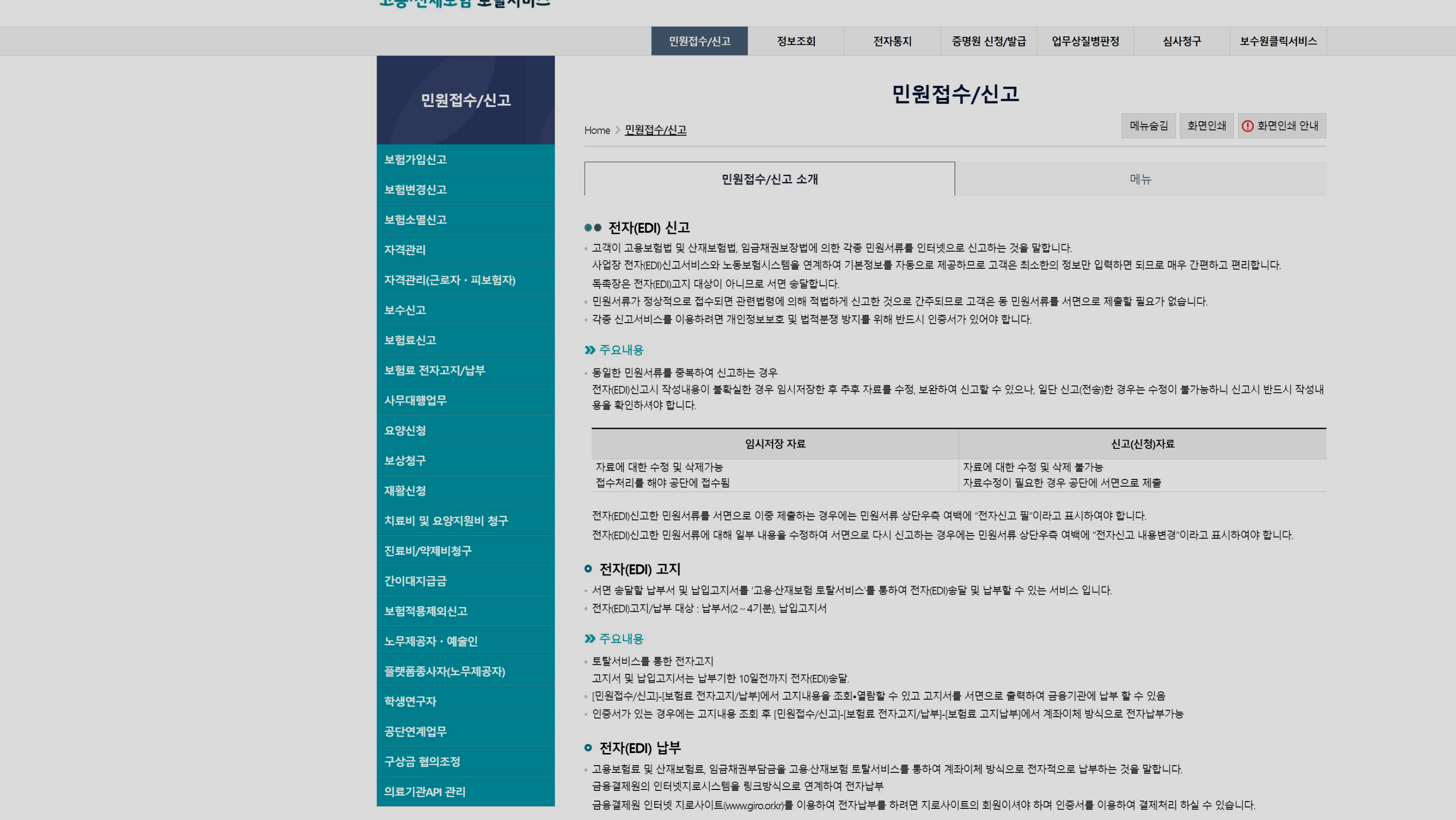The height and width of the screenshot is (820, 1456).
Task: Open the 전자통지 top menu
Action: (892, 41)
